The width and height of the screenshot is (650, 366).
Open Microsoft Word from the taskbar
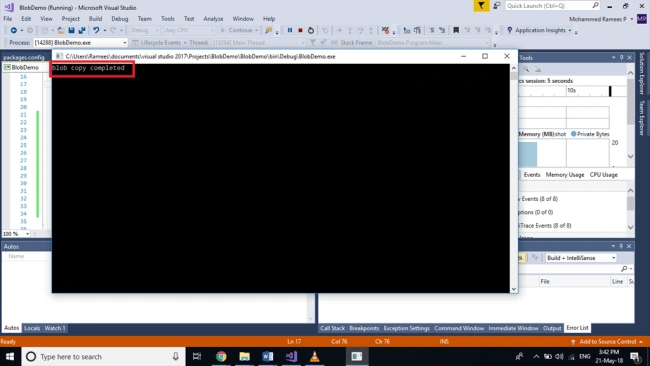[267, 356]
